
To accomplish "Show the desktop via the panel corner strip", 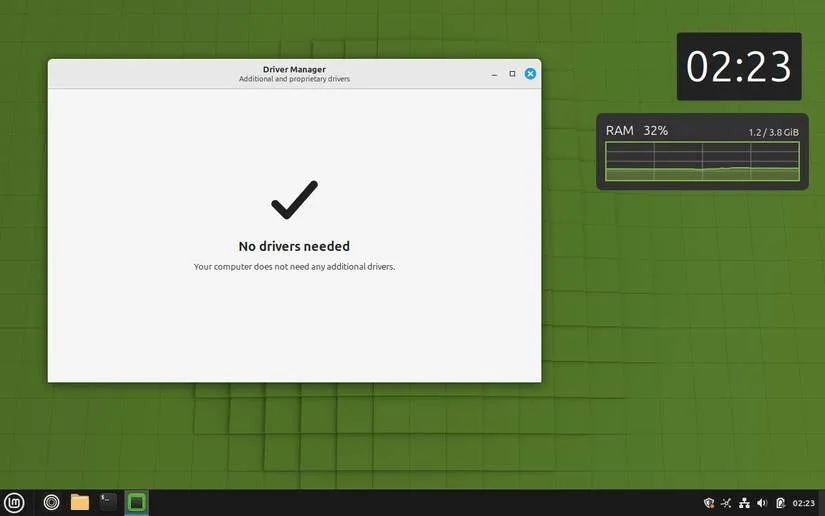I will [821, 503].
